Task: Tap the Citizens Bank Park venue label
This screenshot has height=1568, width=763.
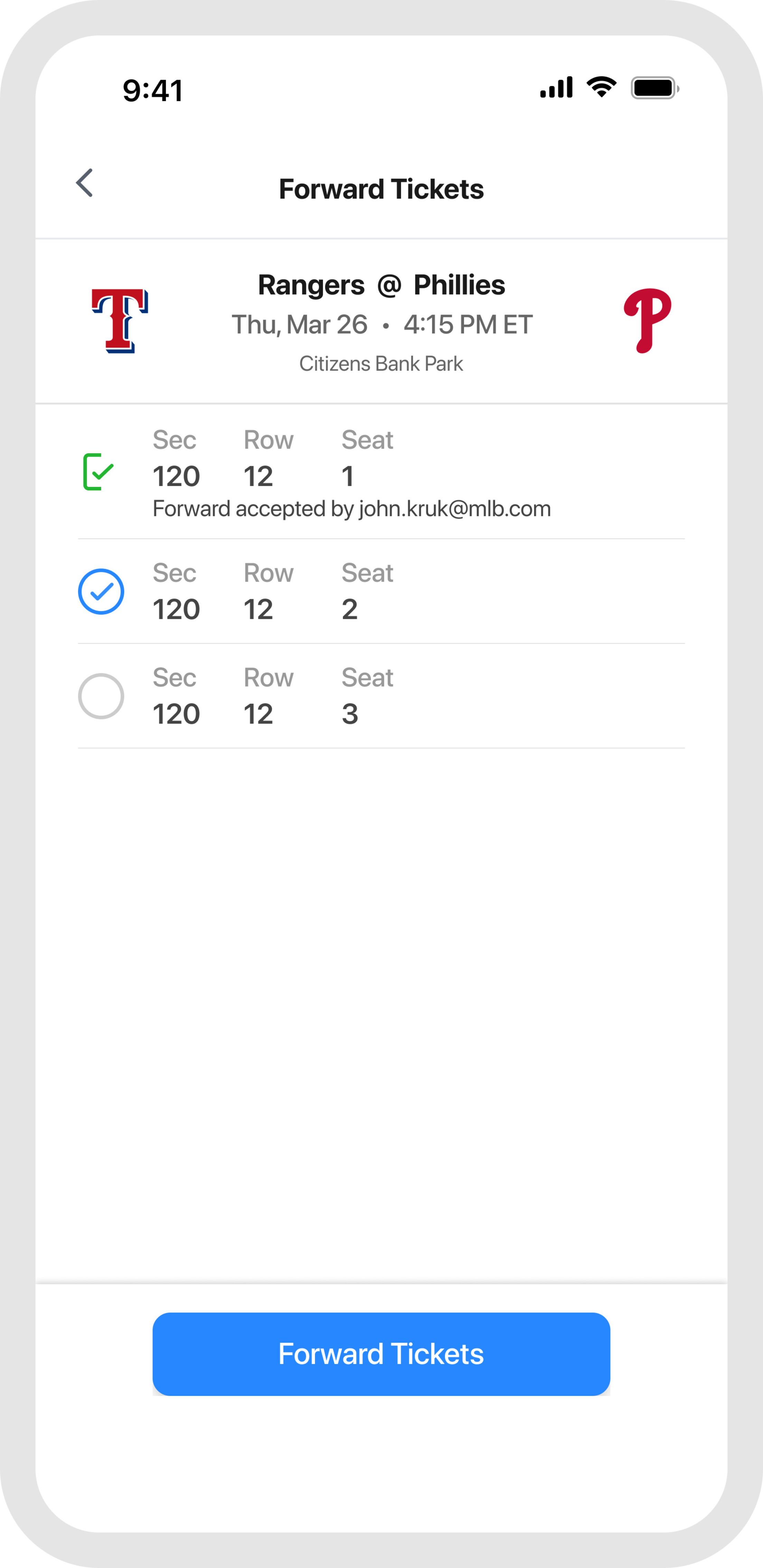Action: (x=381, y=364)
